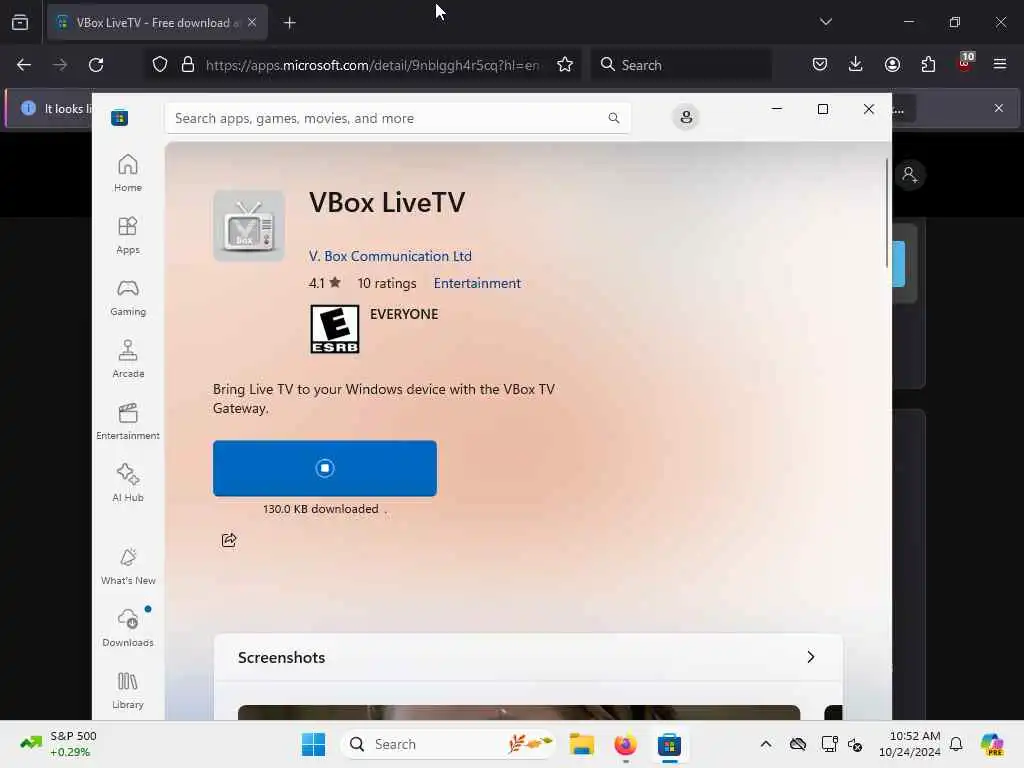The image size is (1024, 768).
Task: Switch to Firefox from the taskbar
Action: click(625, 744)
